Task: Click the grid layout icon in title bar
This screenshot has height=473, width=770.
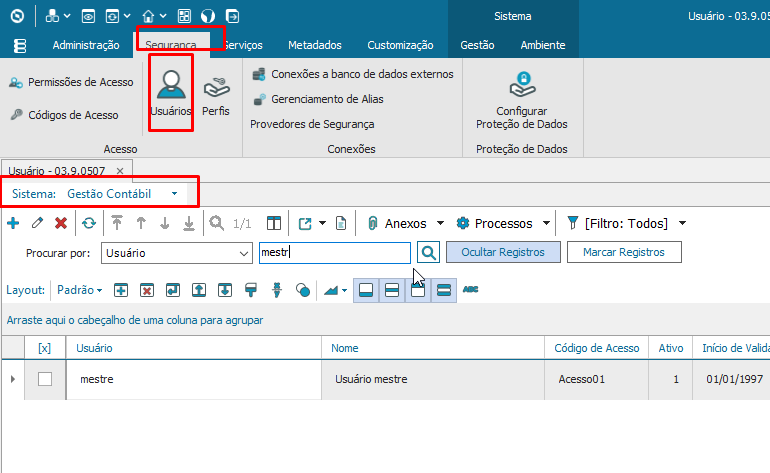Action: pos(184,16)
